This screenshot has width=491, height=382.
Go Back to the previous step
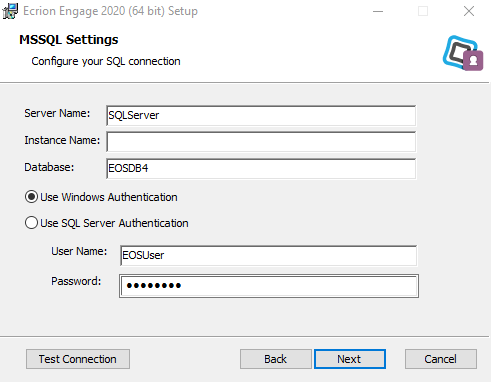coord(276,359)
